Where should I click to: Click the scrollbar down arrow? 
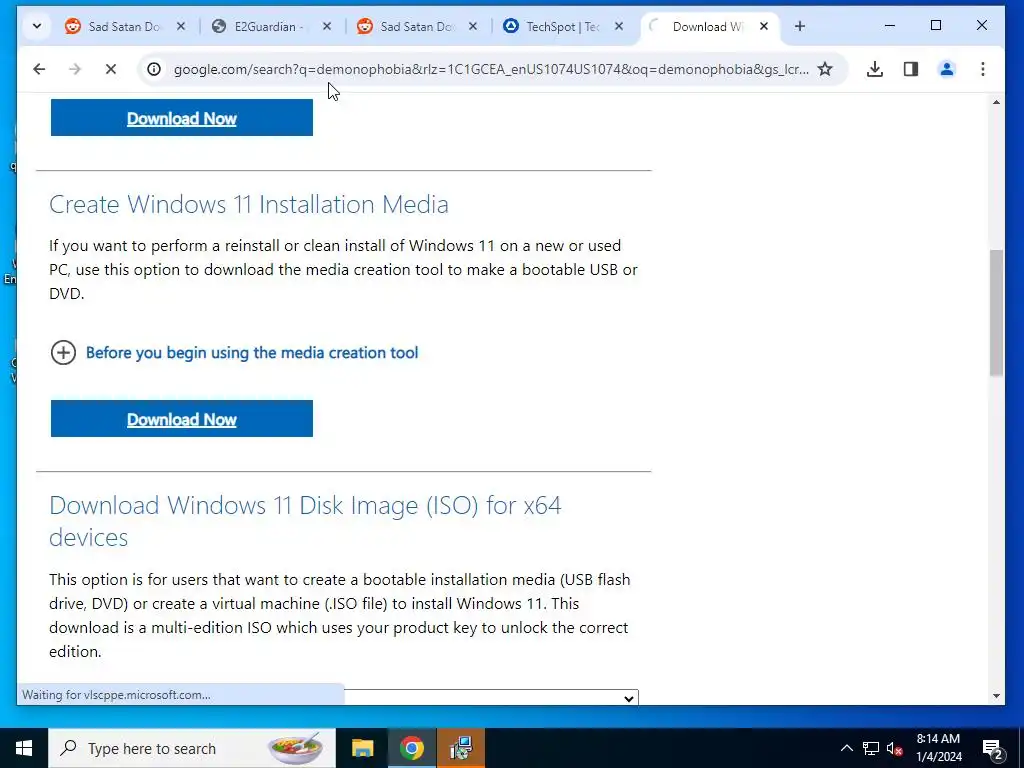(x=996, y=696)
